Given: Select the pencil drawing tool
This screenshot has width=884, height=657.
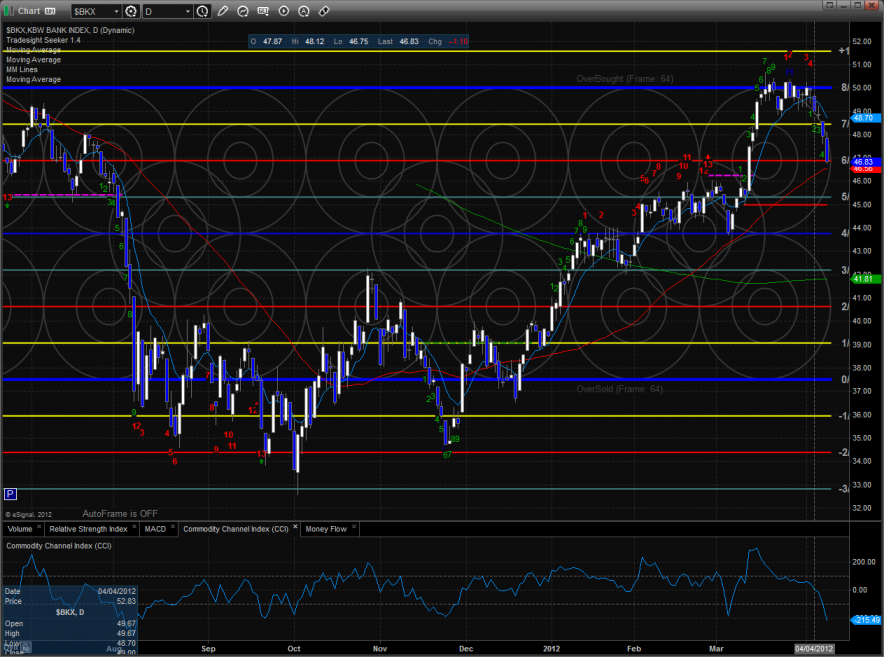Looking at the screenshot, I should [x=222, y=11].
